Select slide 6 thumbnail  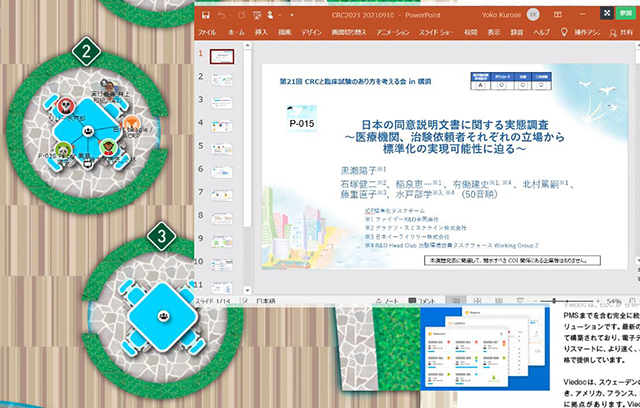click(x=222, y=172)
